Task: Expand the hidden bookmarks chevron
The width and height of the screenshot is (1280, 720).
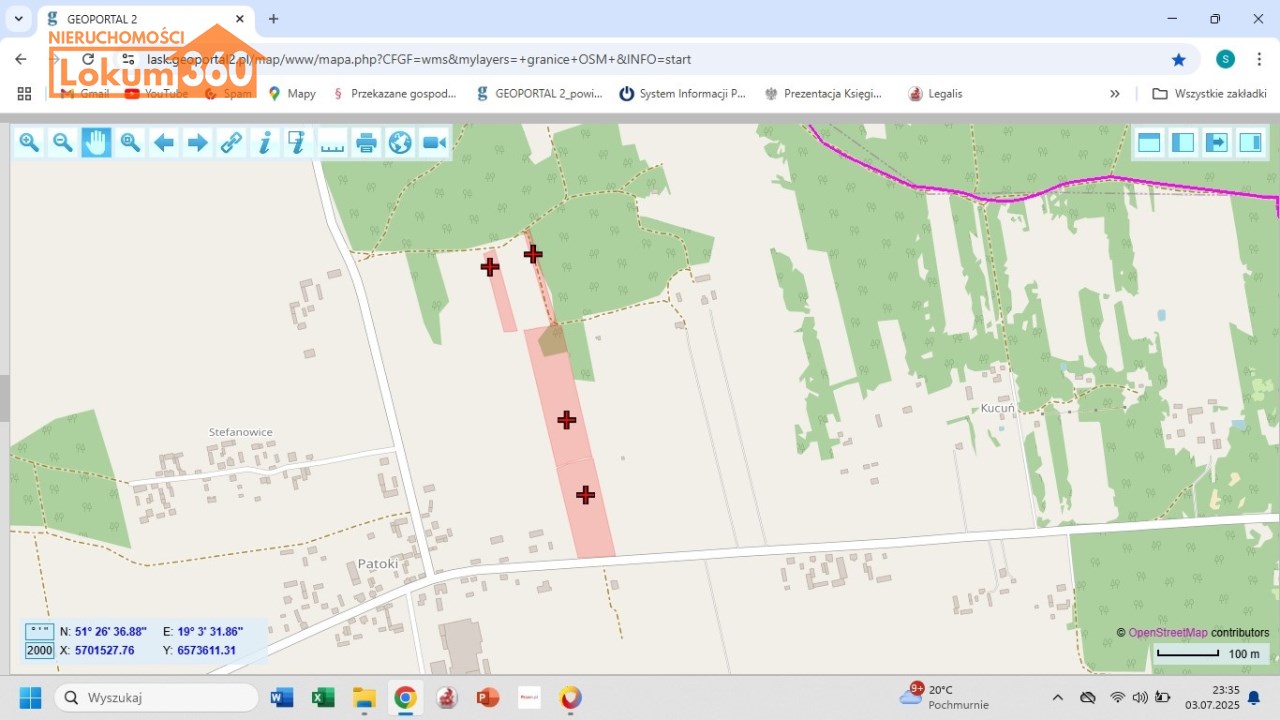Action: [1115, 93]
